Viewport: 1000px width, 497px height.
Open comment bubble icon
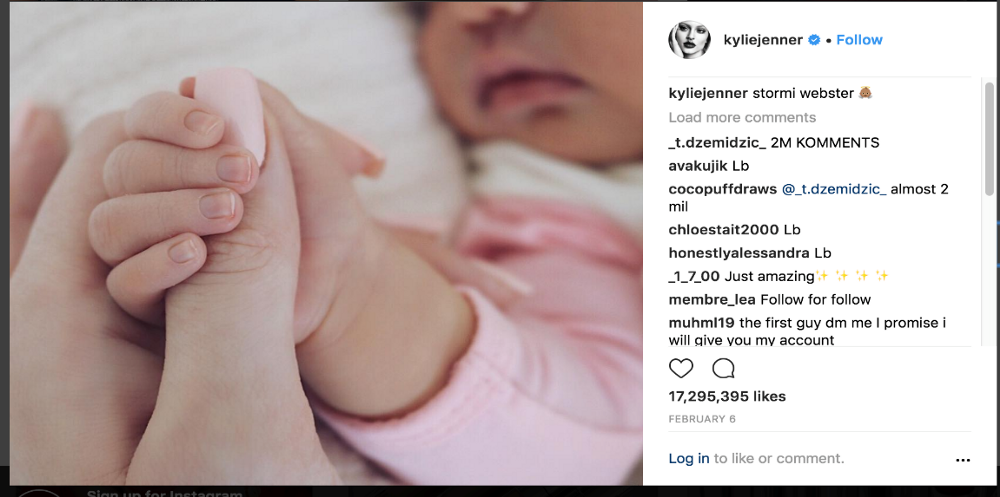point(723,368)
